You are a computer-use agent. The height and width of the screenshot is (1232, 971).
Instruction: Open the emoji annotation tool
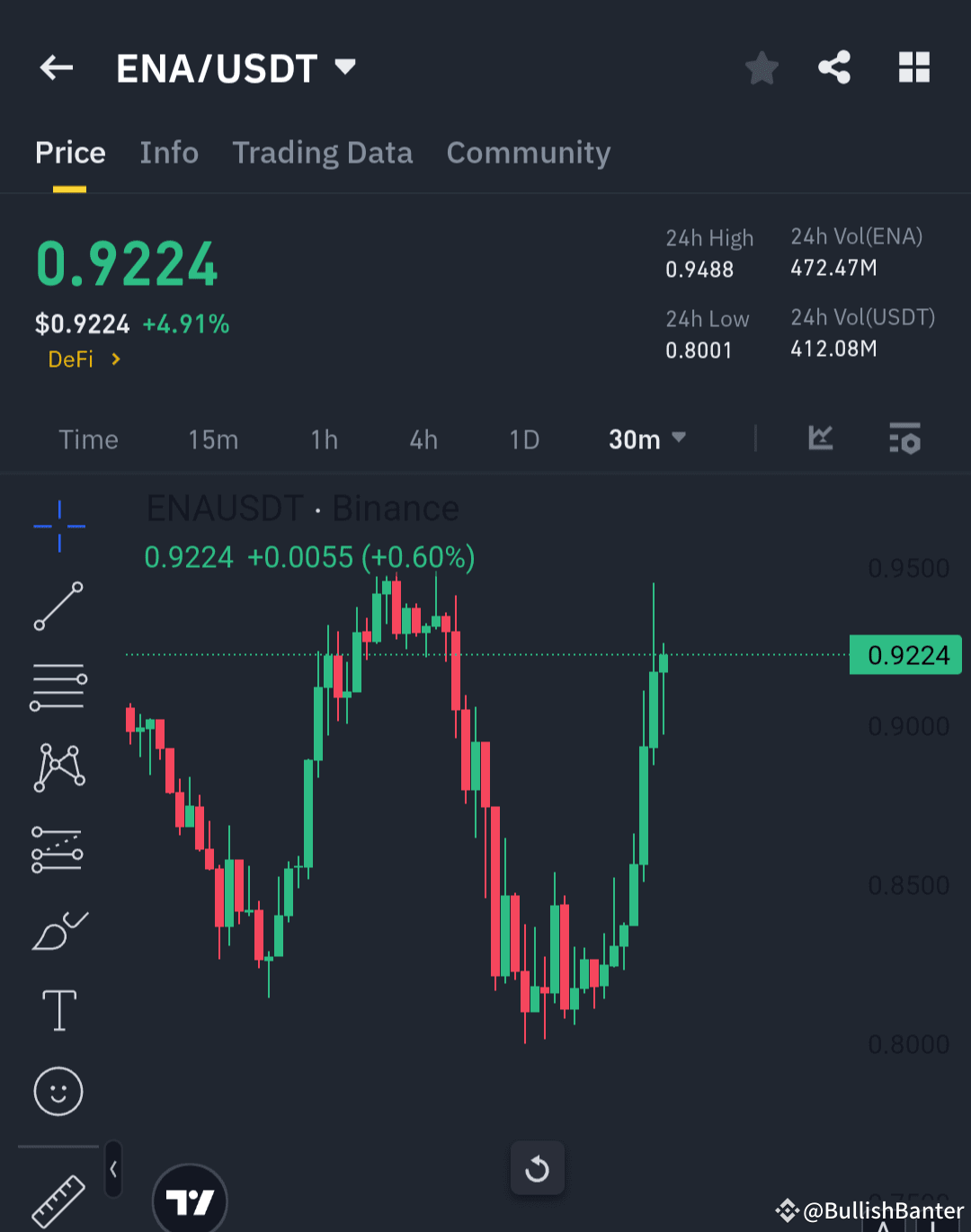tap(58, 1092)
